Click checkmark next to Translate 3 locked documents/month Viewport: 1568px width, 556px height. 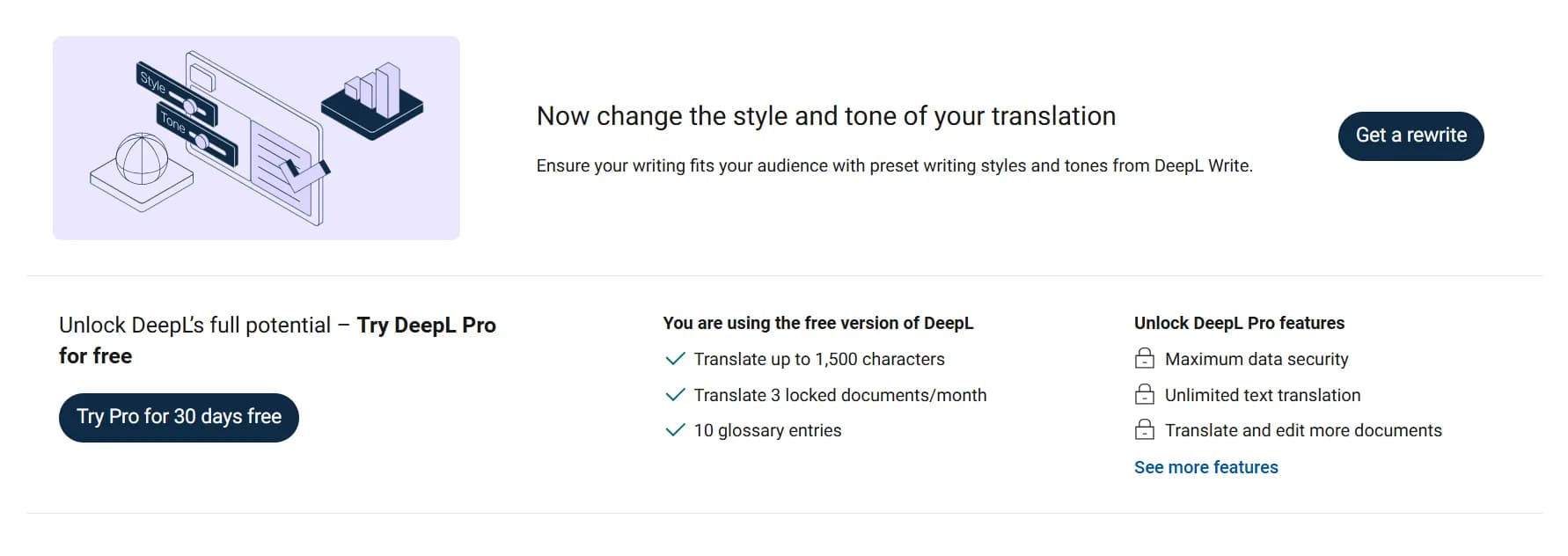tap(675, 395)
